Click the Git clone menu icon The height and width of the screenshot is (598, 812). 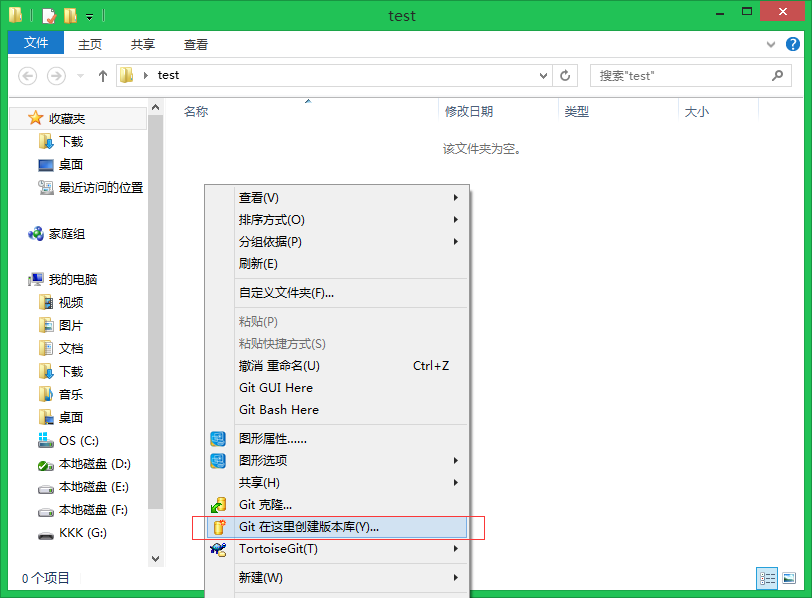[x=218, y=505]
